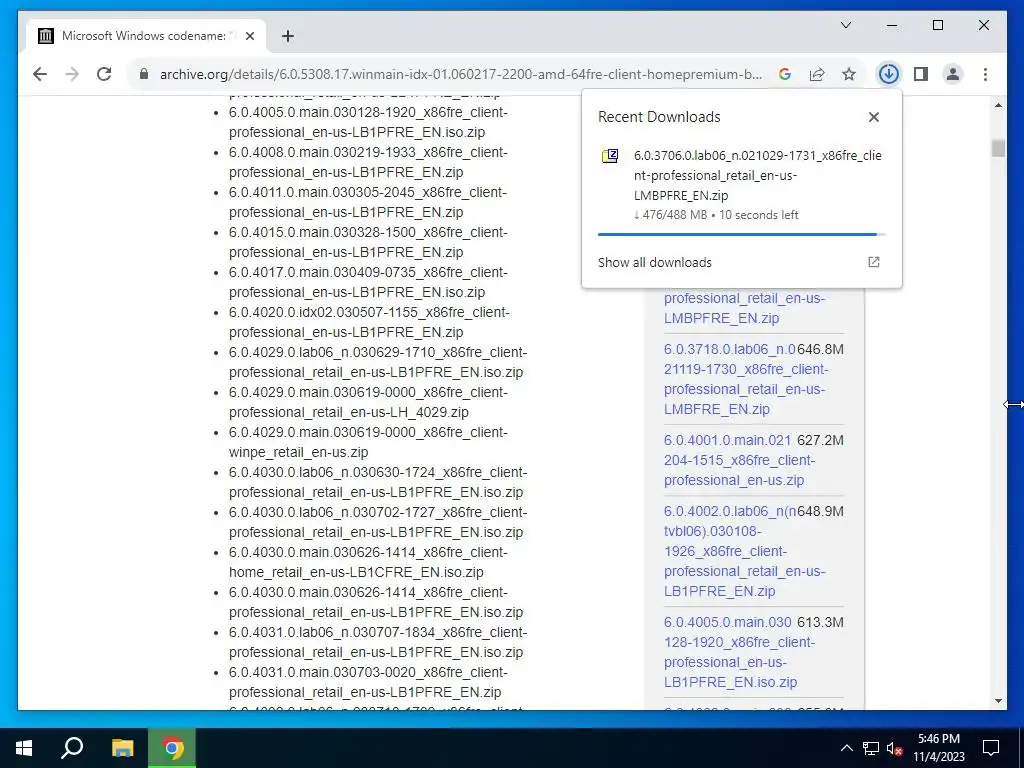
Task: Click the browser Forward arrow
Action: [x=72, y=74]
